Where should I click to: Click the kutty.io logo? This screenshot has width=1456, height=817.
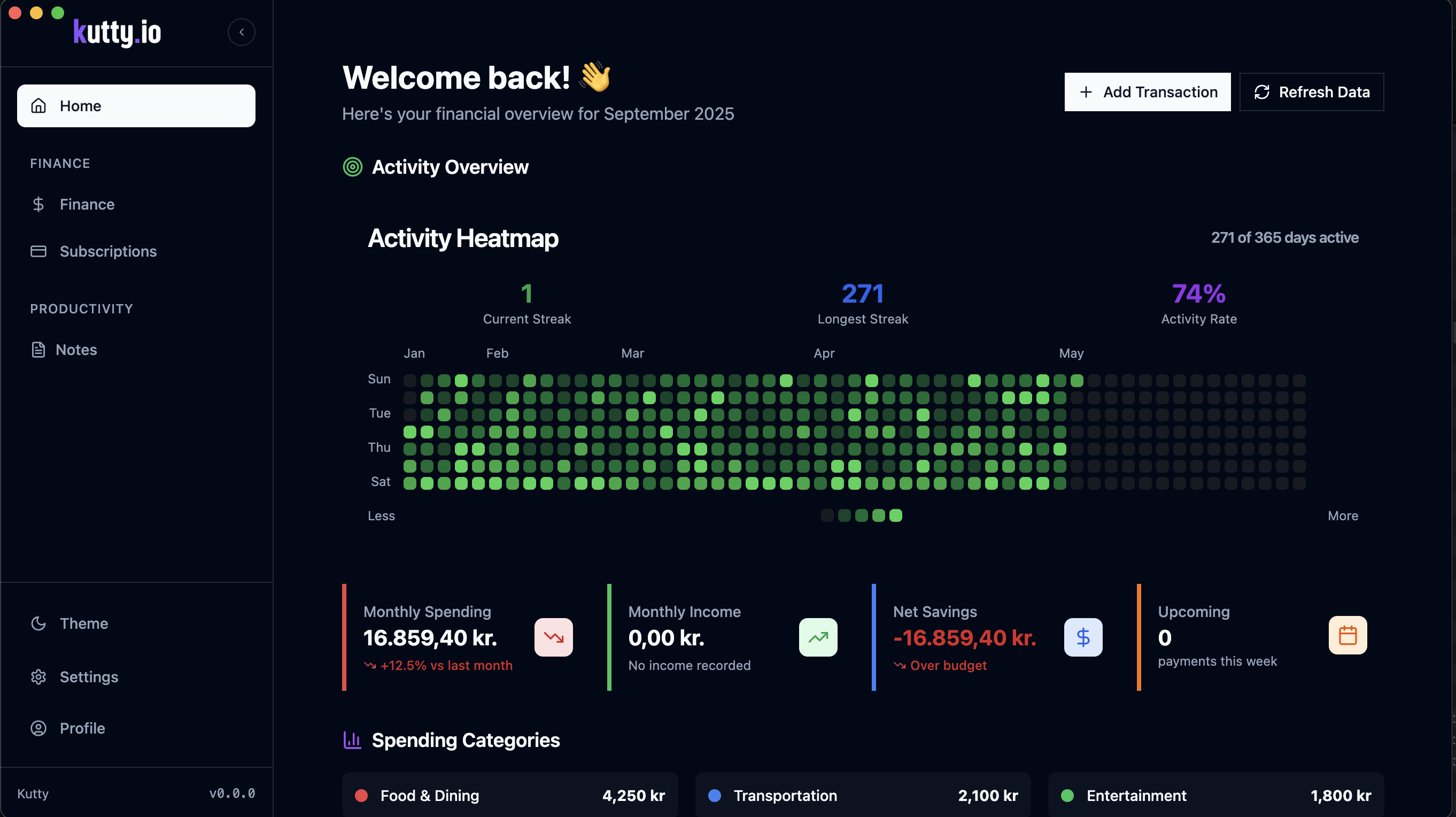tap(117, 32)
